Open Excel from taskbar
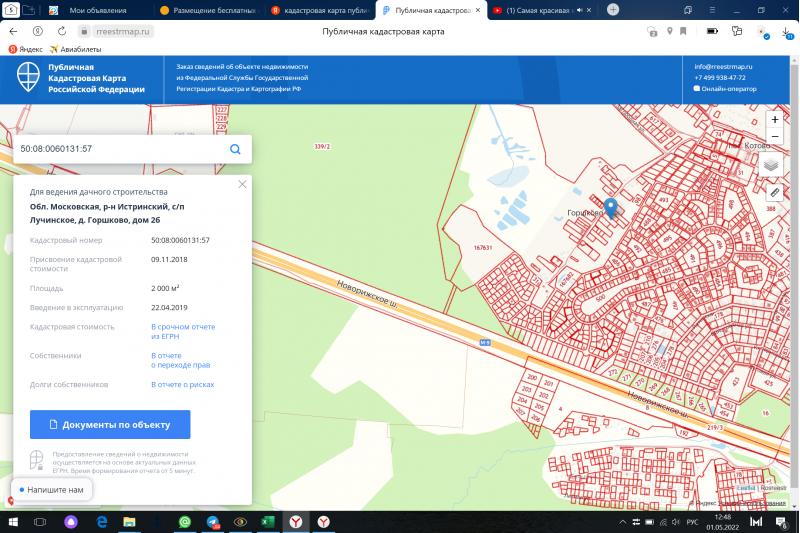 click(x=268, y=522)
